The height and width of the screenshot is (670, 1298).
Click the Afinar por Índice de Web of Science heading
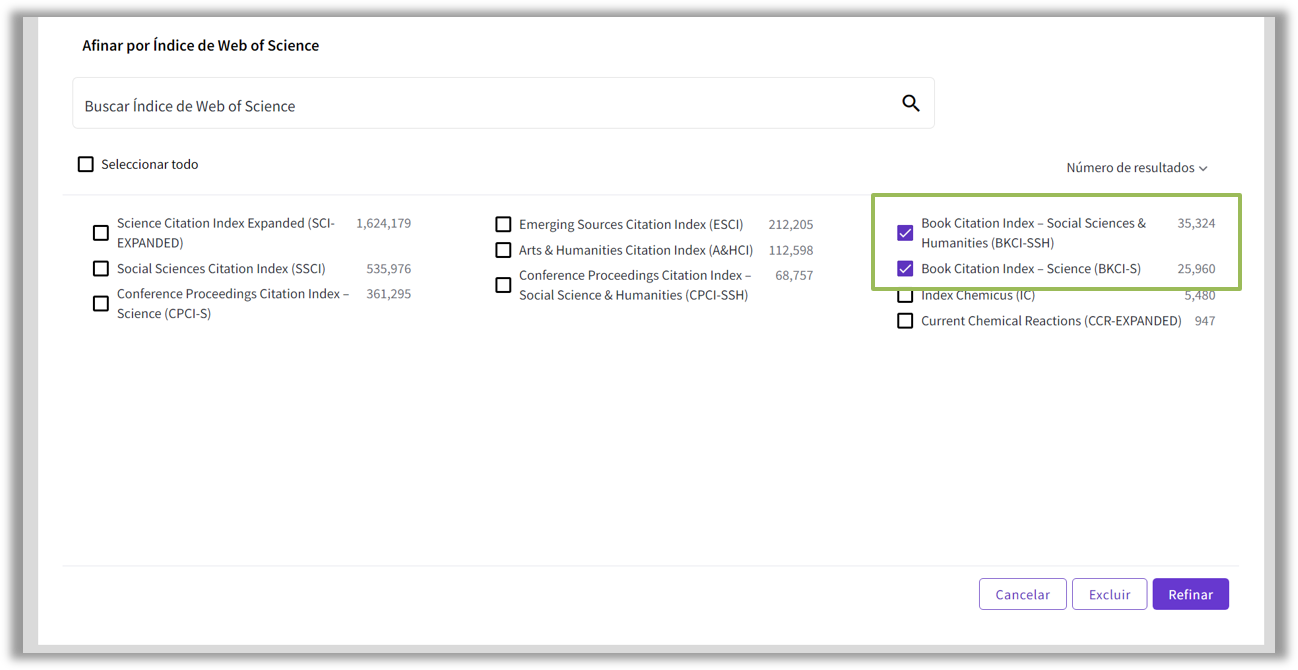pyautogui.click(x=201, y=45)
